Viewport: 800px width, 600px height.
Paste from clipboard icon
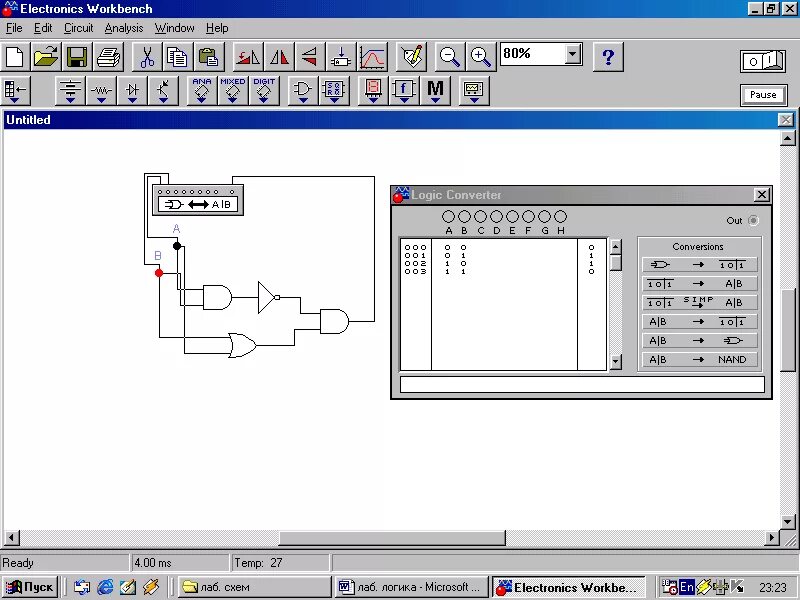click(x=209, y=56)
